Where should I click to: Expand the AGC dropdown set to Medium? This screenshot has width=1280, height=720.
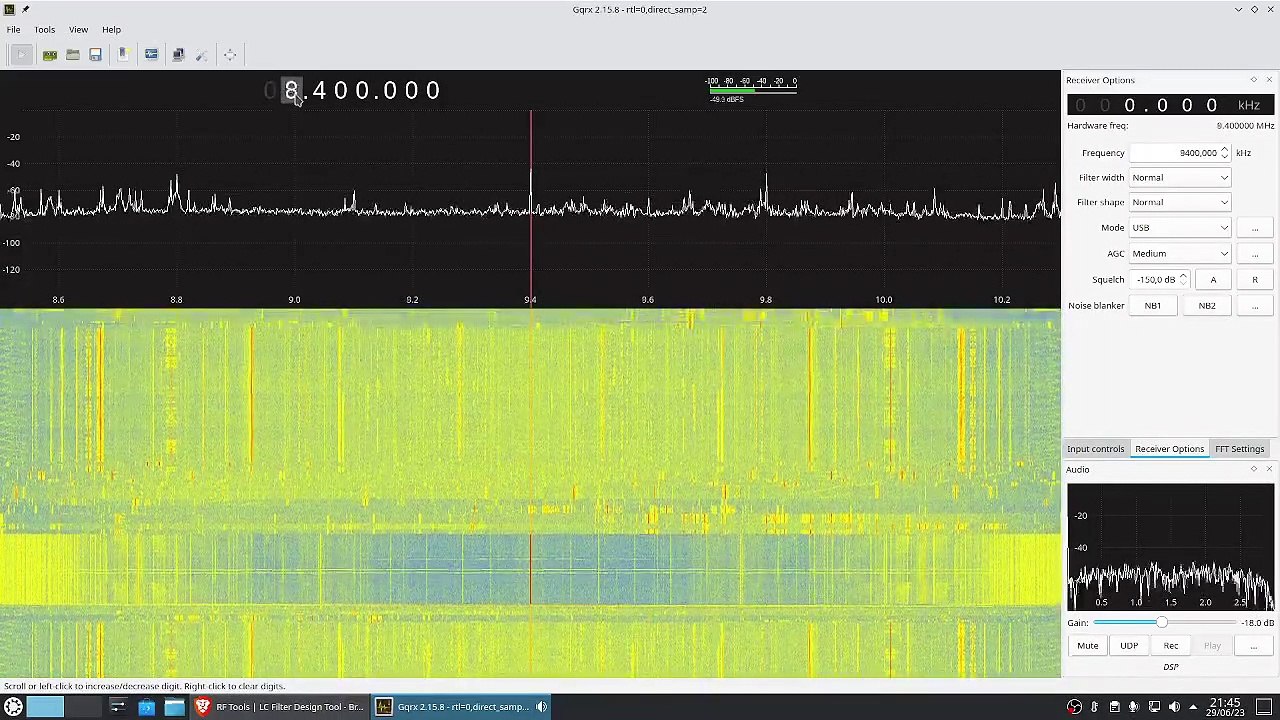coord(1180,254)
